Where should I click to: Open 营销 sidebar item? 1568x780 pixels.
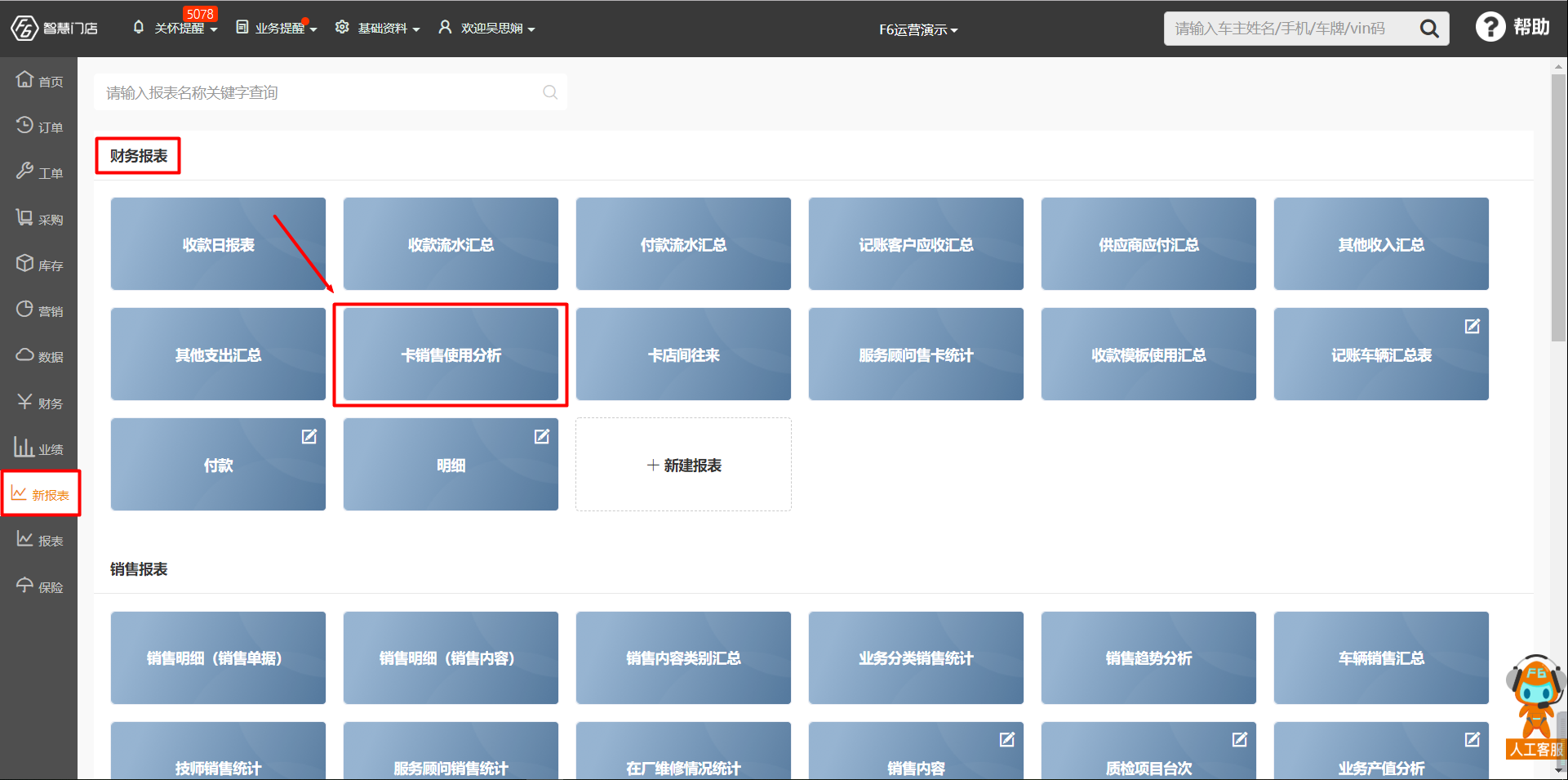39,310
